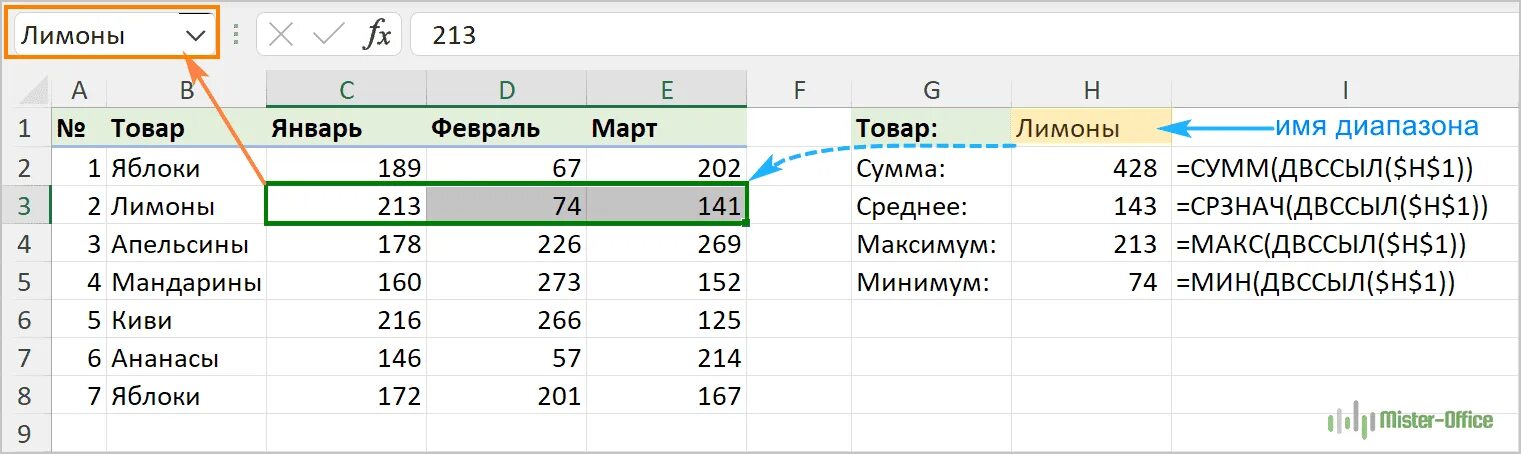Select row 8 header
The width and height of the screenshot is (1521, 454).
26,397
